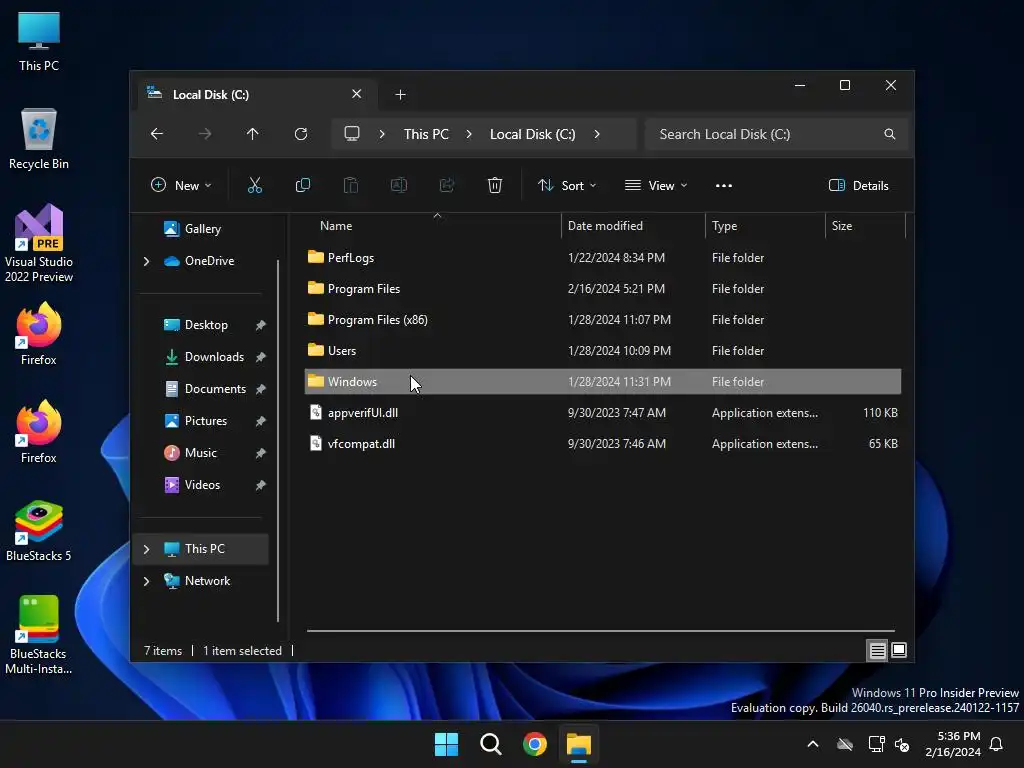
Task: Open the View dropdown menu
Action: click(656, 185)
